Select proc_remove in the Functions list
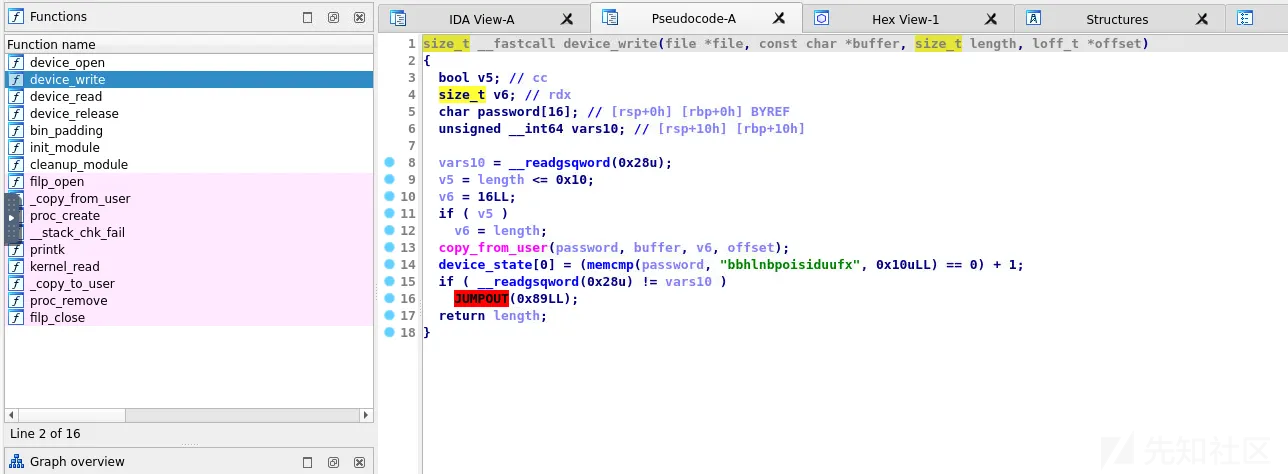Image resolution: width=1288 pixels, height=474 pixels. [189, 300]
